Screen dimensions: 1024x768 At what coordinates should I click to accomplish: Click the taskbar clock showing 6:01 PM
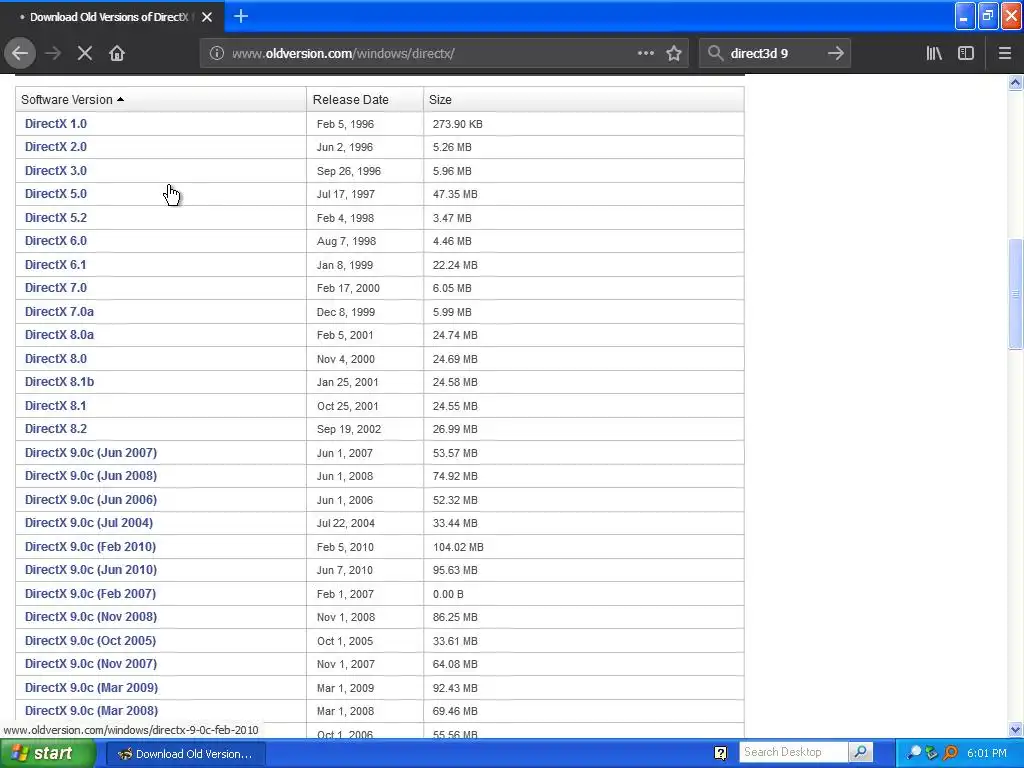(x=986, y=754)
